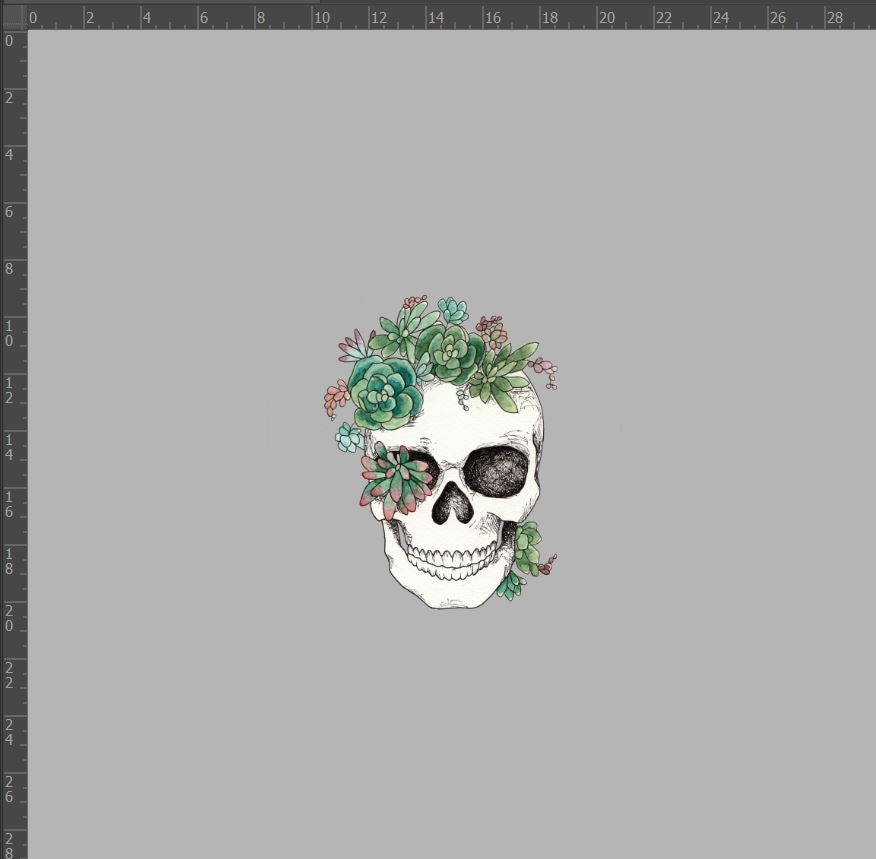
Task: Click the 14 mark on the horizontal ruler
Action: pos(435,18)
